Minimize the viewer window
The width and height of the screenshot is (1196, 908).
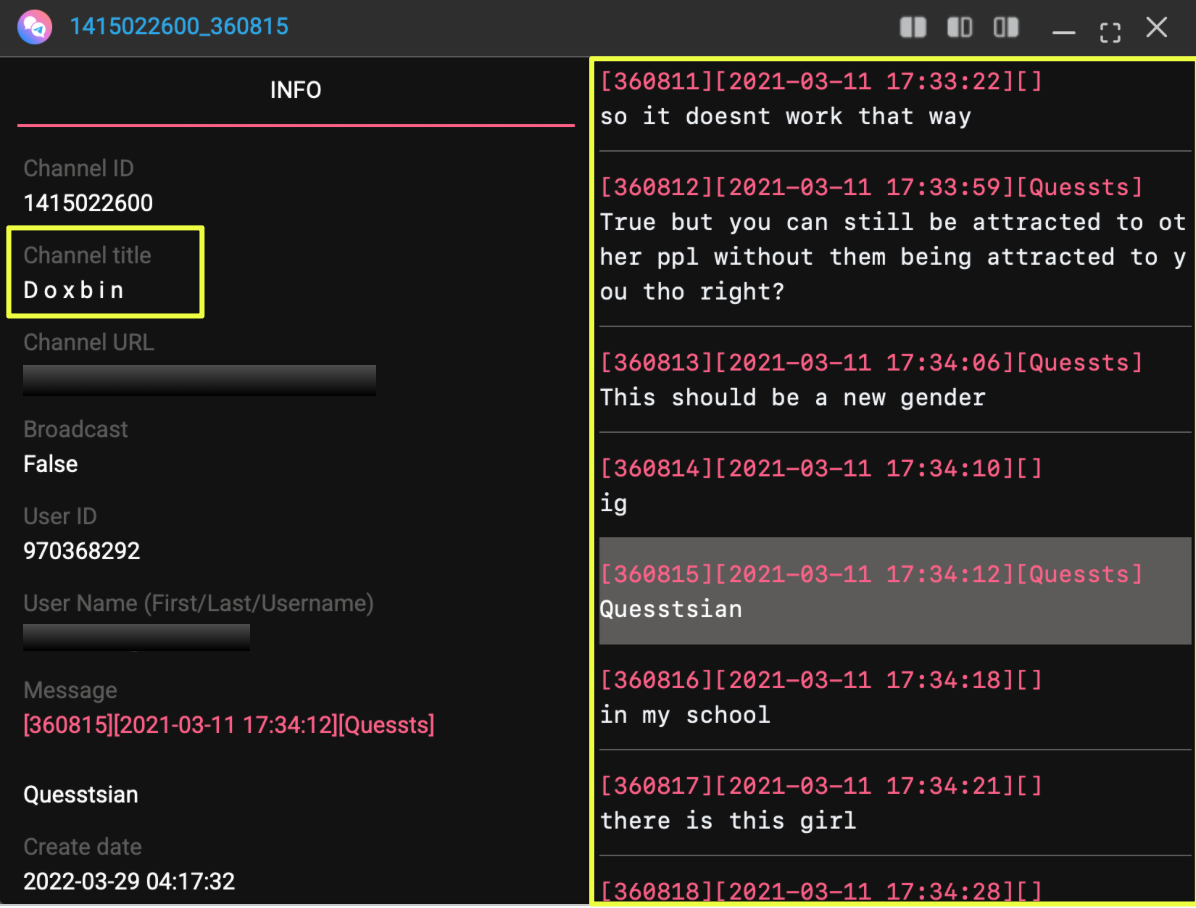(1063, 30)
